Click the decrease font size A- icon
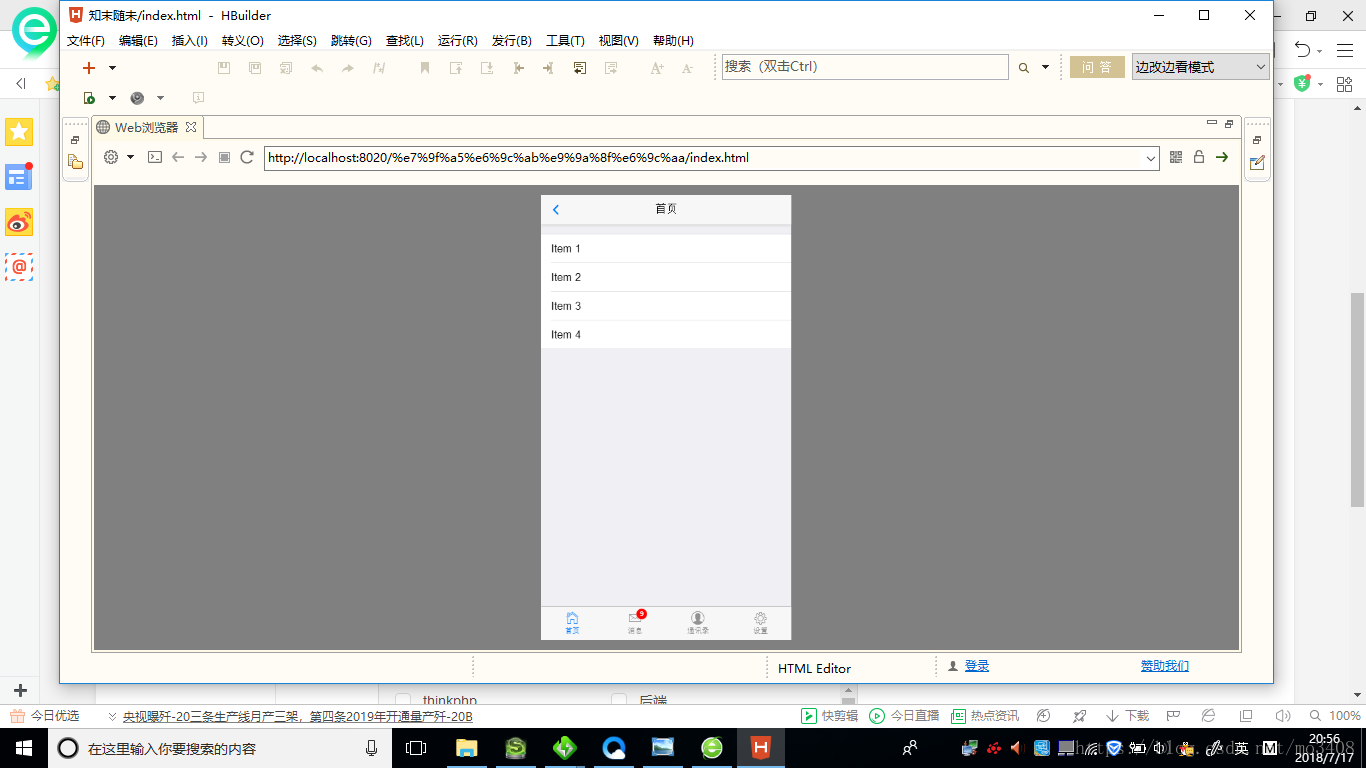 pyautogui.click(x=688, y=68)
